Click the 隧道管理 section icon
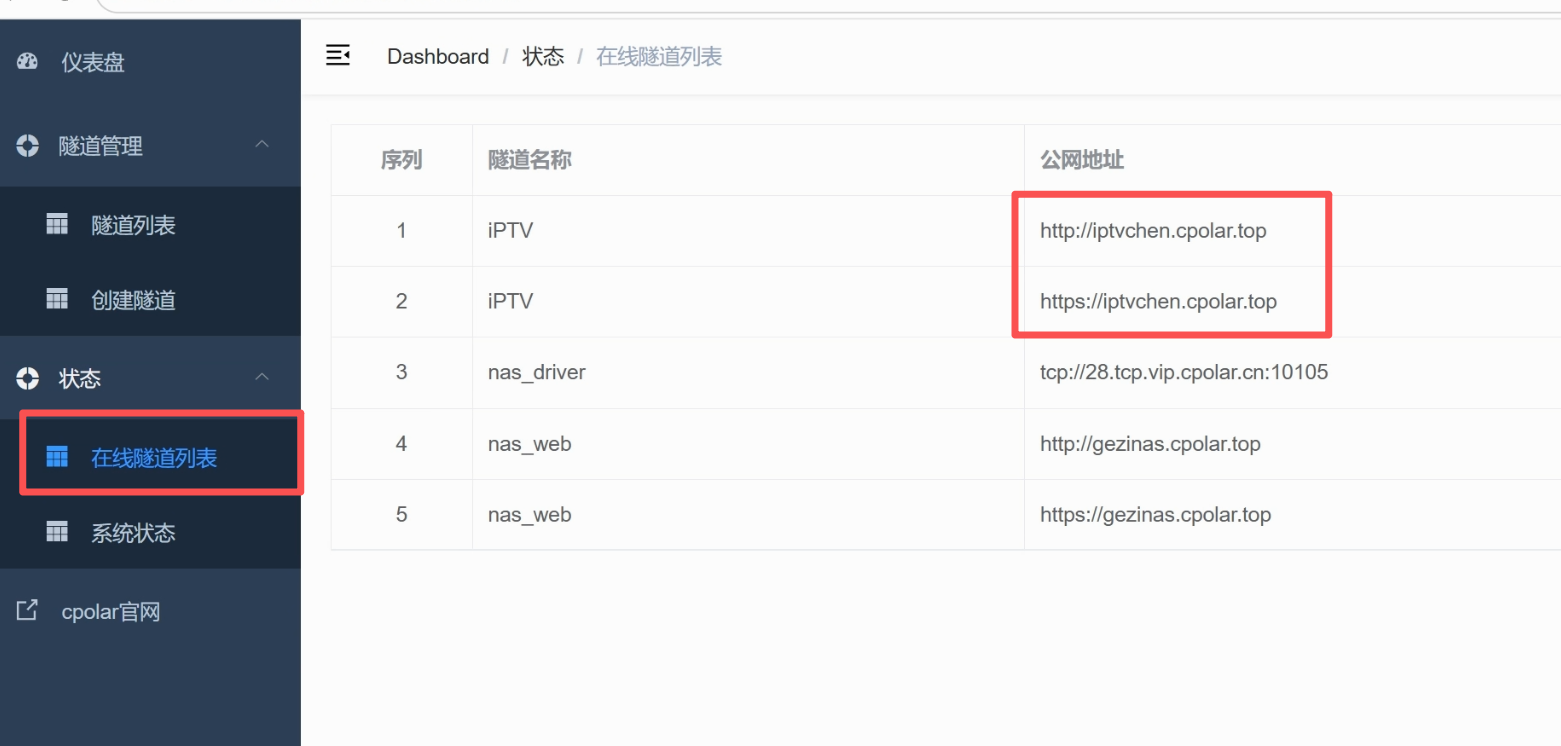The width and height of the screenshot is (1561, 746). 27,146
